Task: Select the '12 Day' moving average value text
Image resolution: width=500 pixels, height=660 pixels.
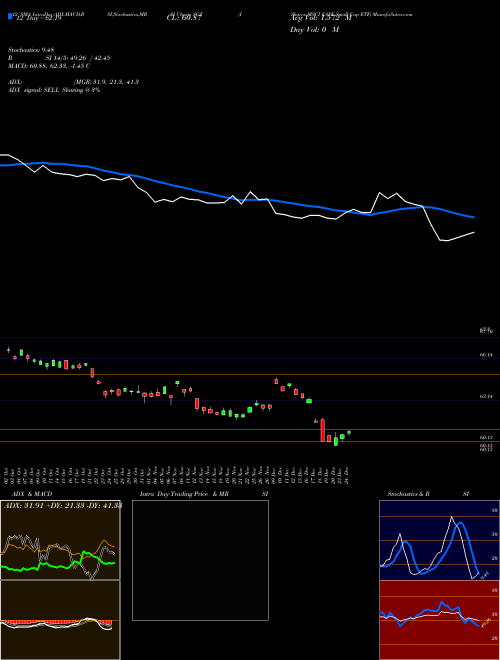Action: [37, 18]
